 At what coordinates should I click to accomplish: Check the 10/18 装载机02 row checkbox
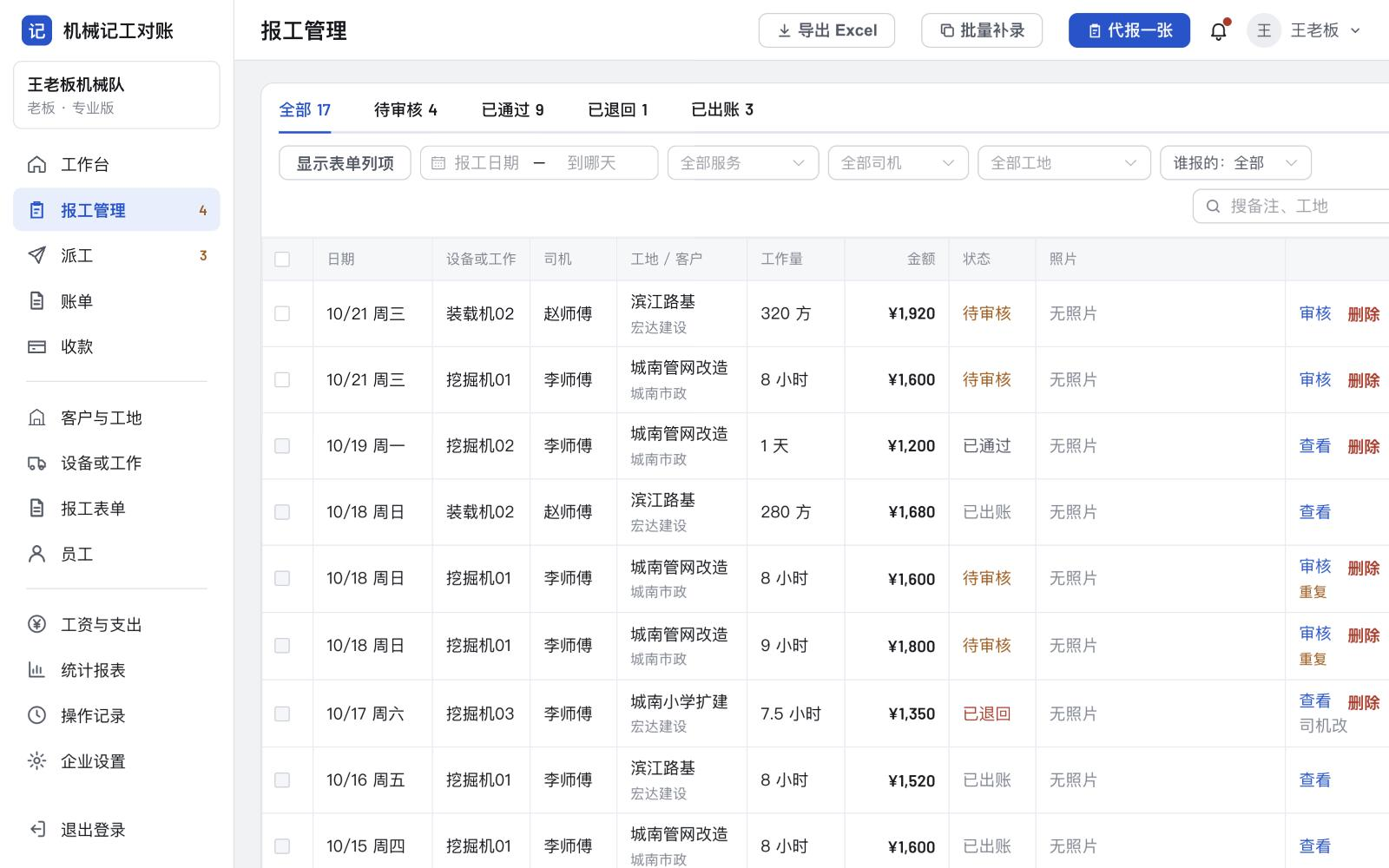[x=282, y=512]
